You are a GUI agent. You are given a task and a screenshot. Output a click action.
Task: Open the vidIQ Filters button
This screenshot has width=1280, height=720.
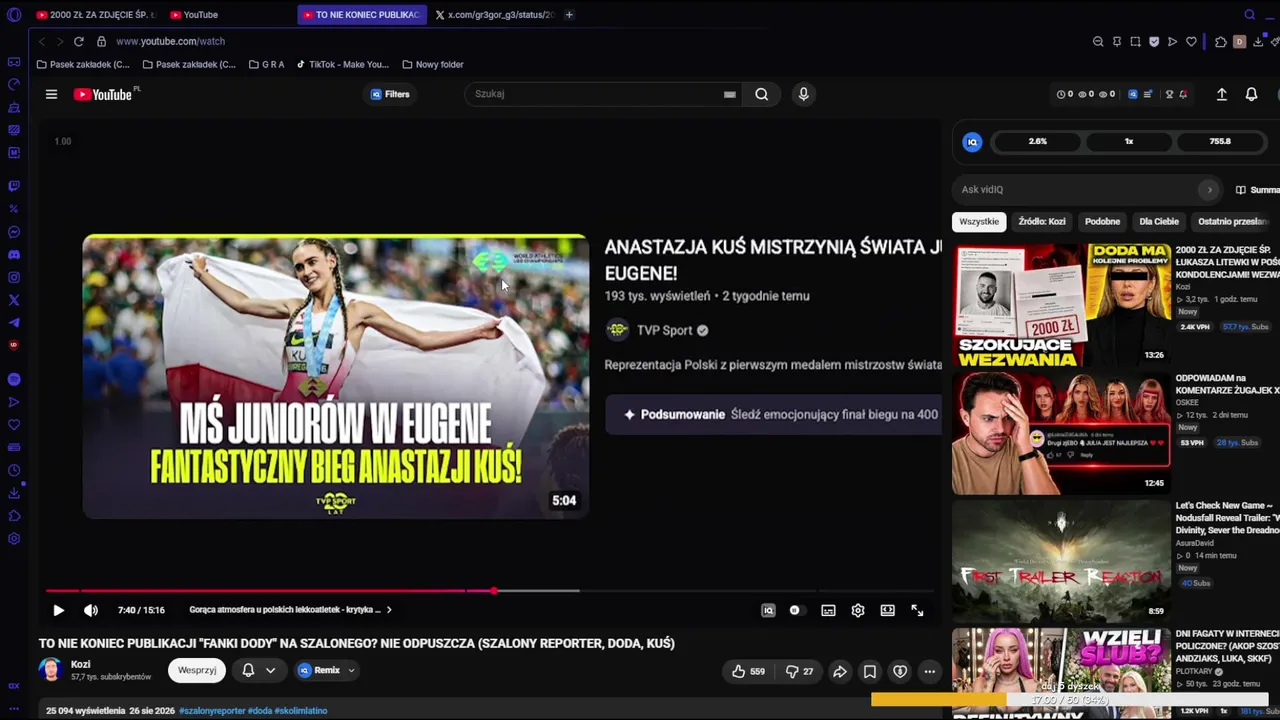pos(390,94)
